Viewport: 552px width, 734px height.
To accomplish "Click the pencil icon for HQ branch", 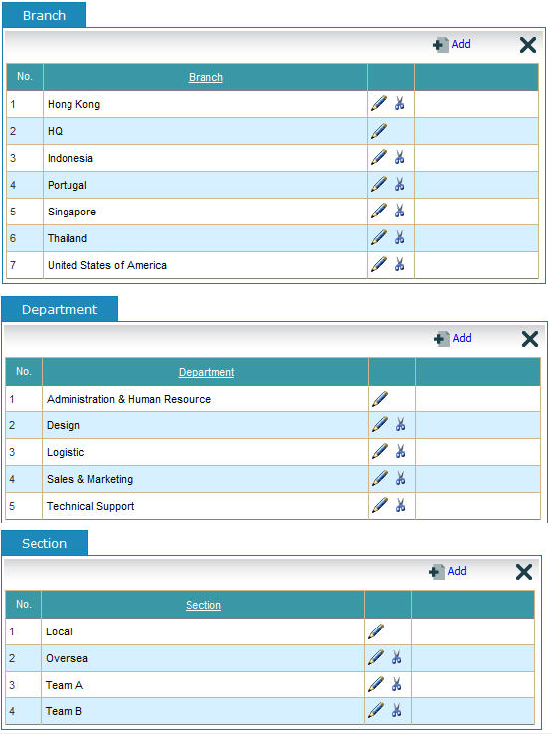I will [x=379, y=131].
